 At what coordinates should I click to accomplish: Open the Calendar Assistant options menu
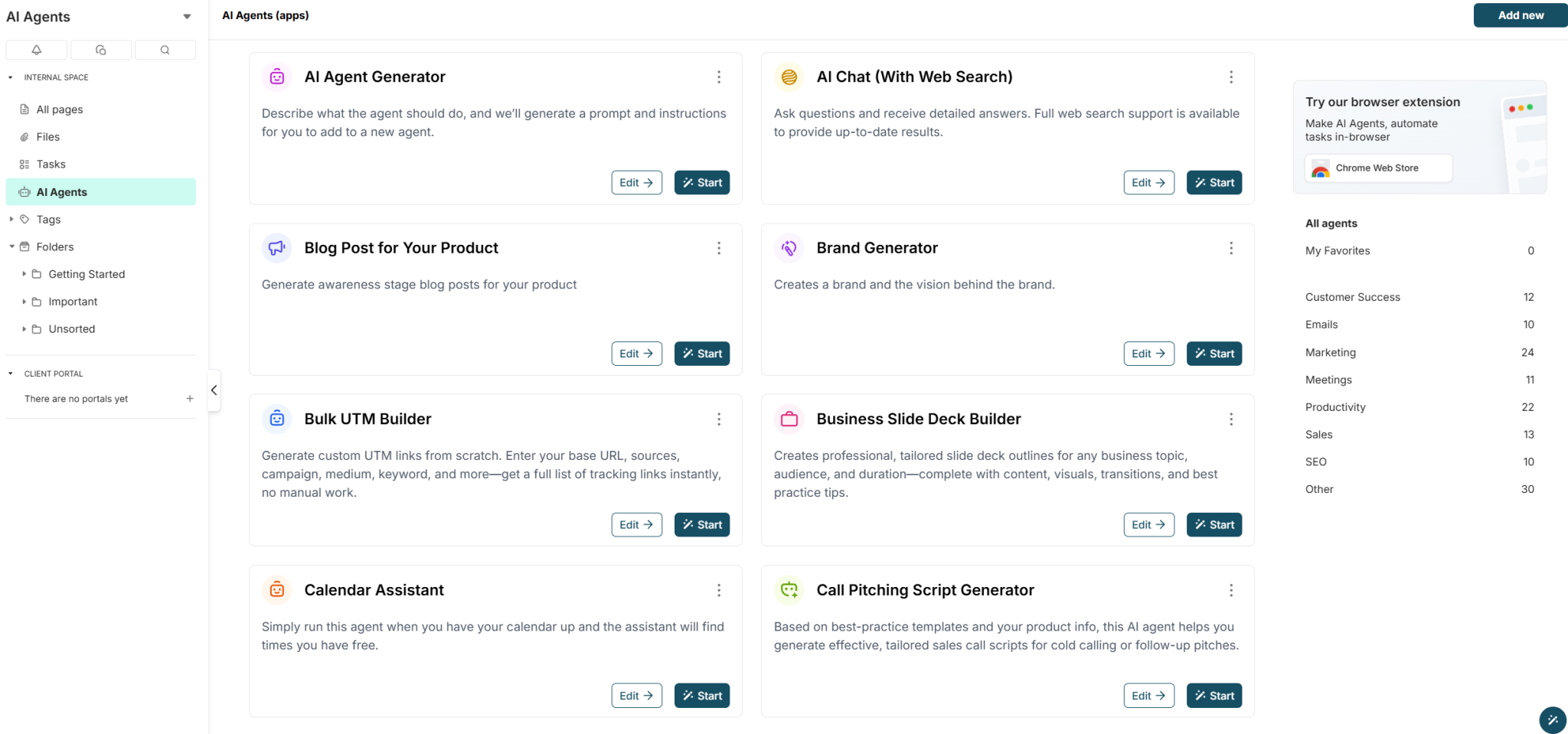click(x=718, y=589)
